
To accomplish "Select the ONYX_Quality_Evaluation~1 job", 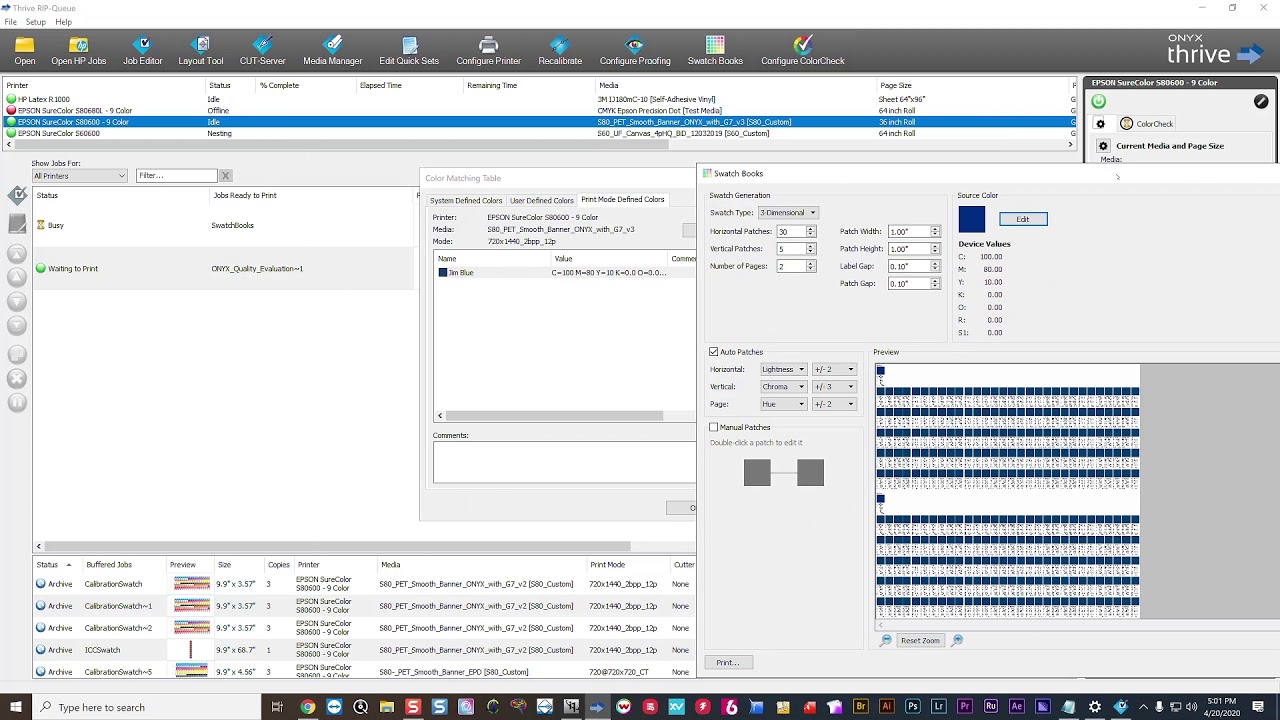I will point(225,268).
